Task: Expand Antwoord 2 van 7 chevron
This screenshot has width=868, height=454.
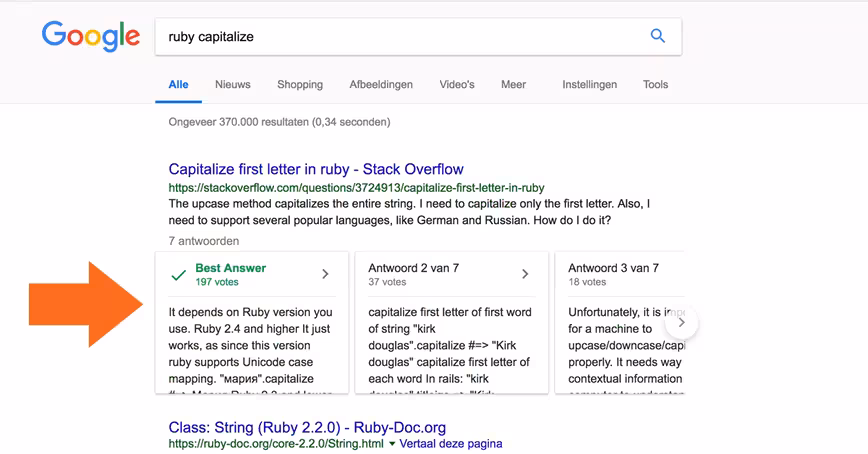Action: tap(525, 274)
